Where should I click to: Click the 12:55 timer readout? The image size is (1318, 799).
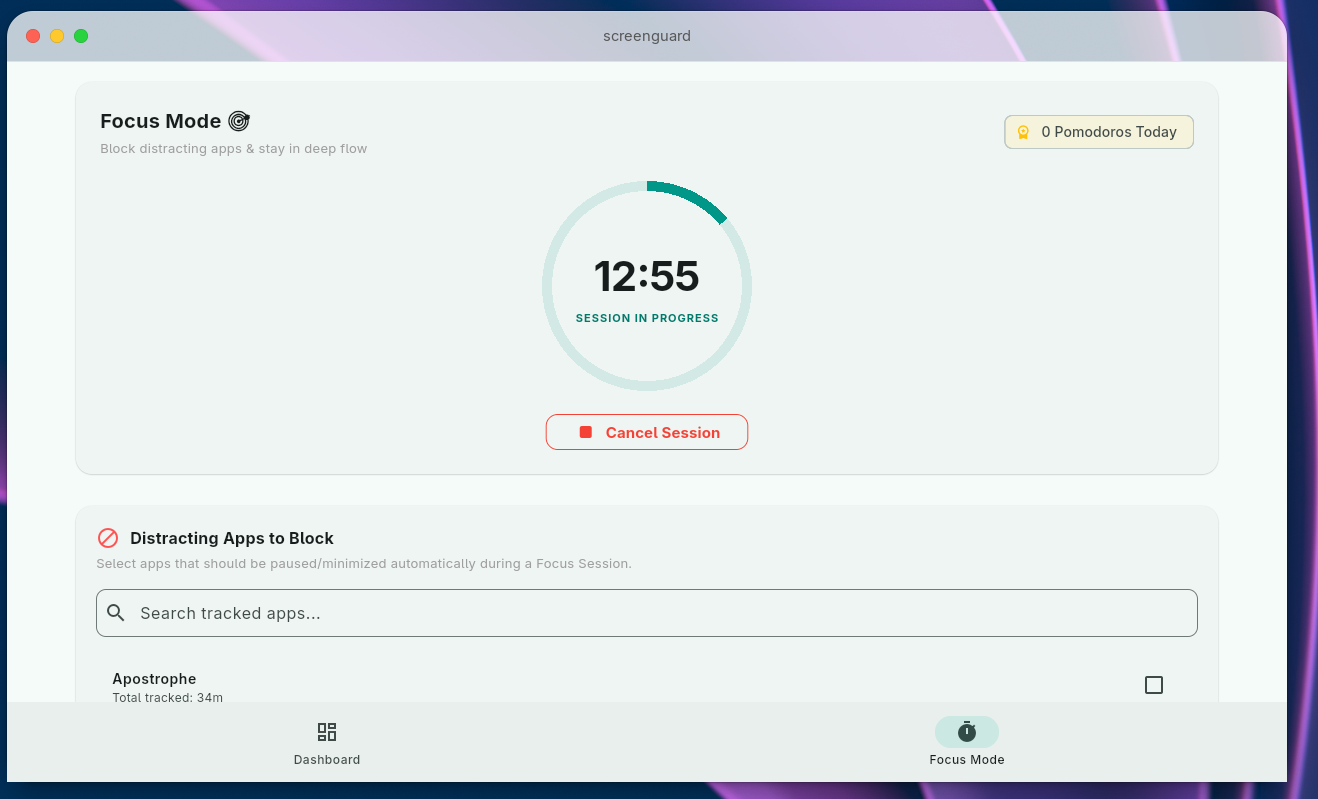coord(647,276)
